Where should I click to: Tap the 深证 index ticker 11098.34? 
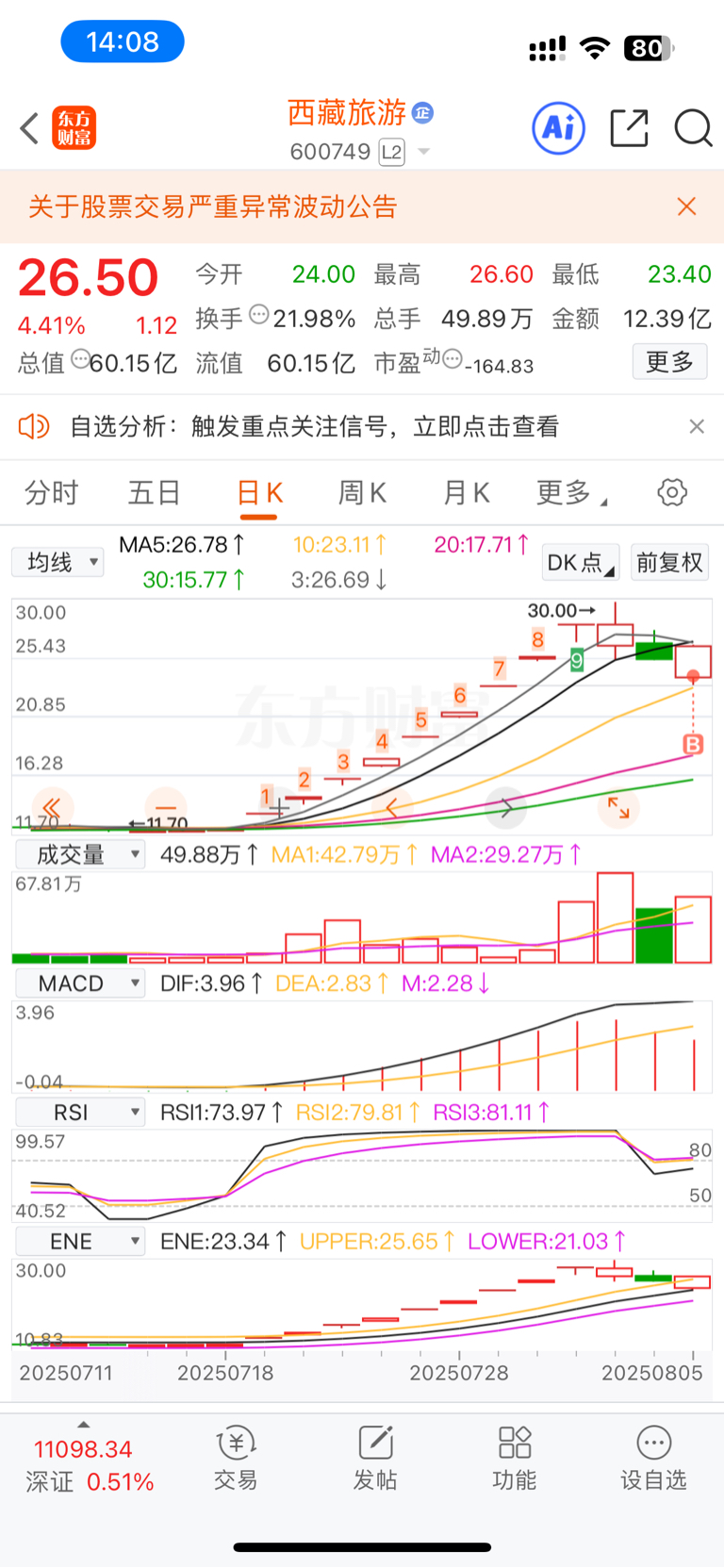coord(83,1449)
